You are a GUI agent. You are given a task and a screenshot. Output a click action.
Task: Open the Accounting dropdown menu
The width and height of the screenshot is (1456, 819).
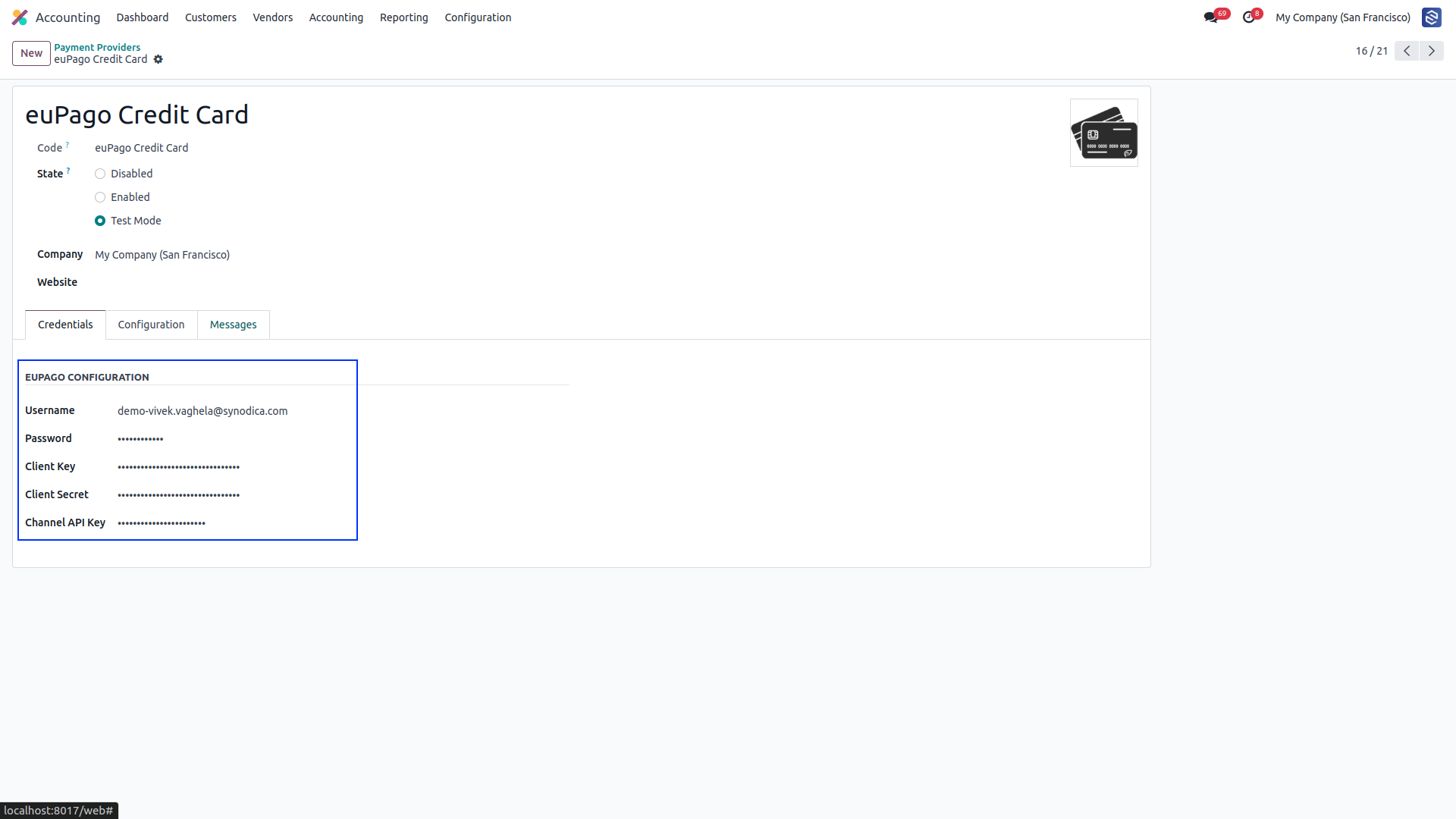click(336, 17)
